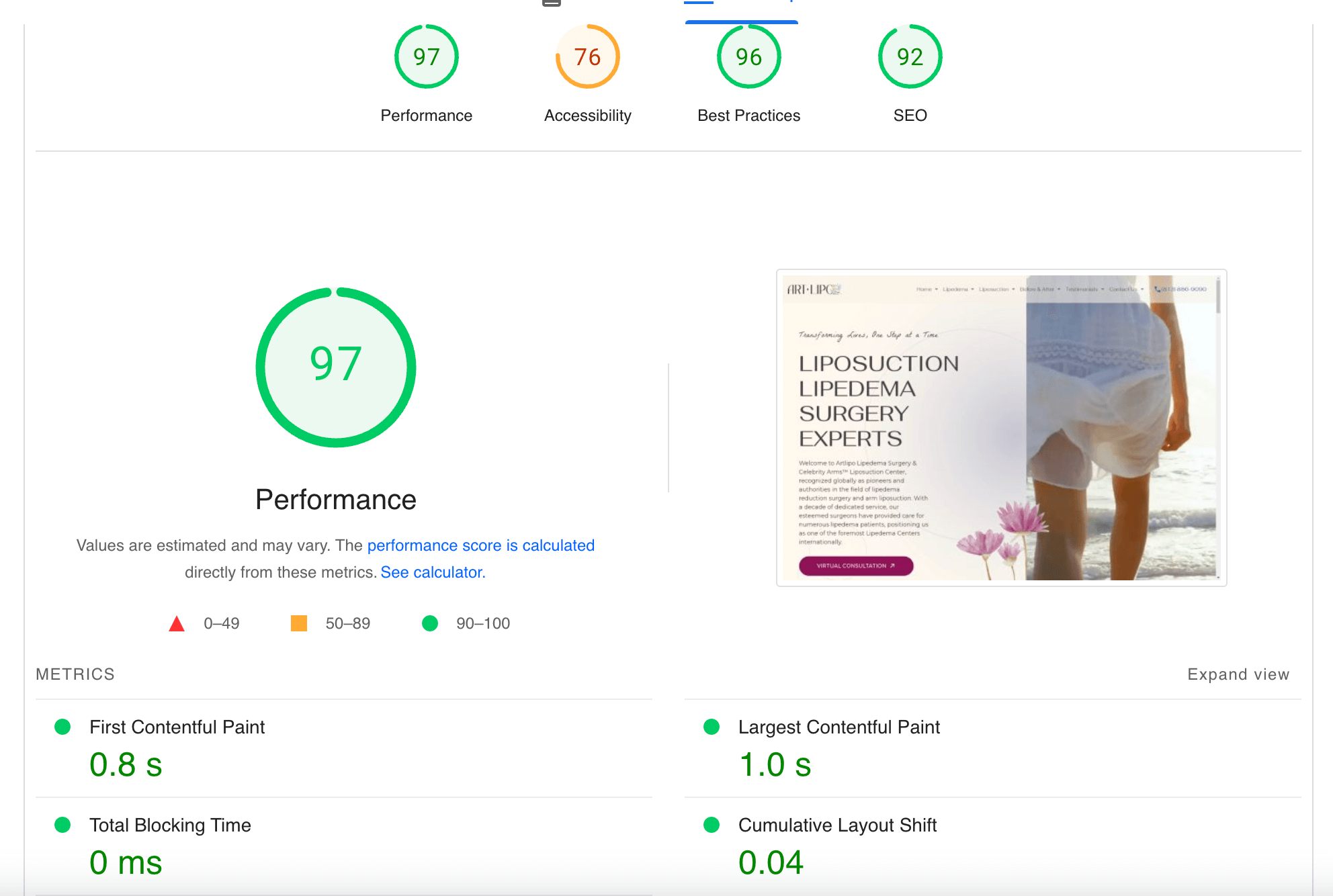1333x896 pixels.
Task: Expand the Cumulative Layout Shift metric
Action: pos(837,825)
